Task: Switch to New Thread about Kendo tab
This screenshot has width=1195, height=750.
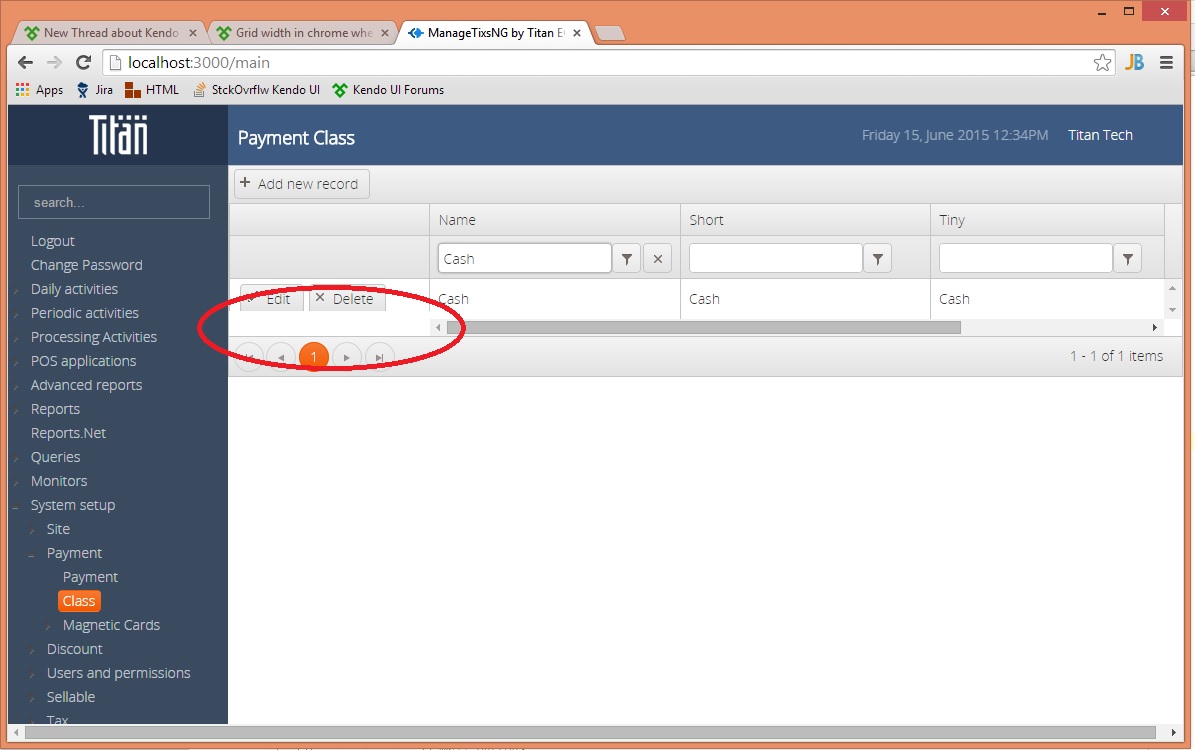Action: pyautogui.click(x=111, y=33)
